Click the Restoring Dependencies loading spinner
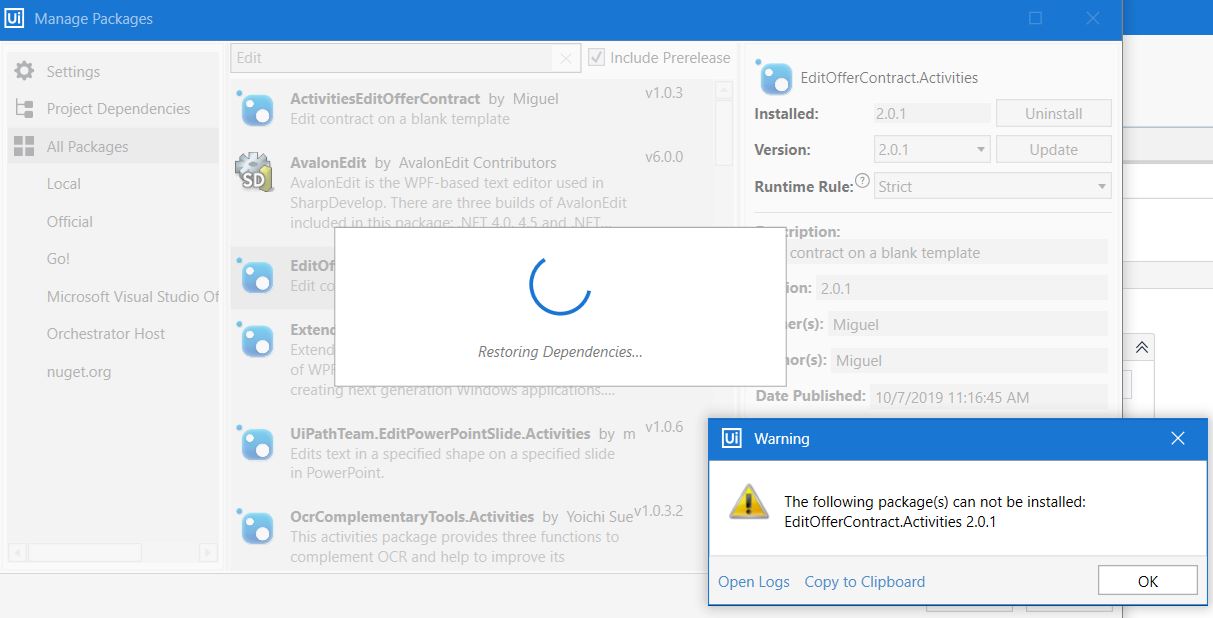Viewport: 1213px width, 618px height. 559,284
